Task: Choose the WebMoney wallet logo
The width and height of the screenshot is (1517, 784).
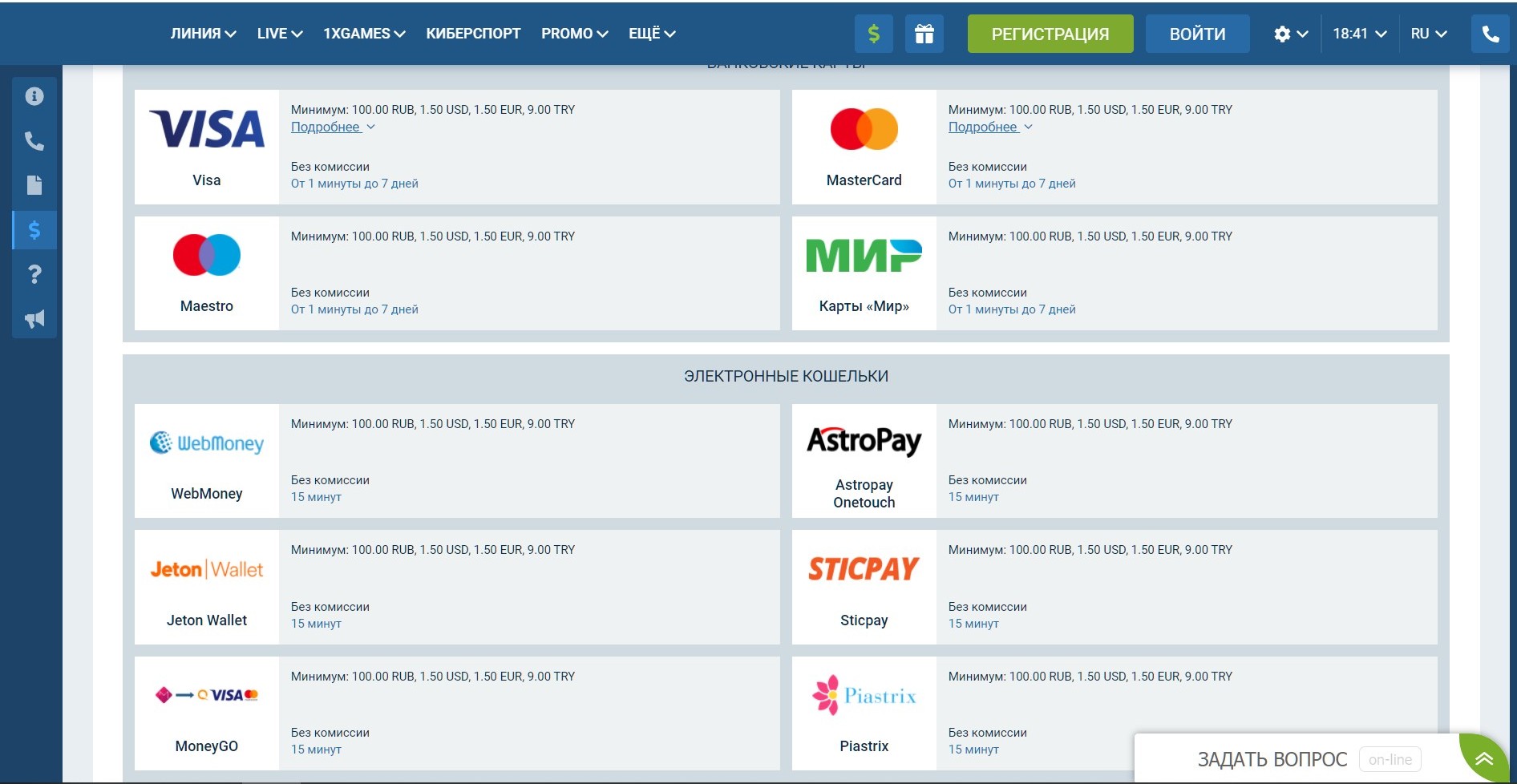Action: tap(207, 443)
